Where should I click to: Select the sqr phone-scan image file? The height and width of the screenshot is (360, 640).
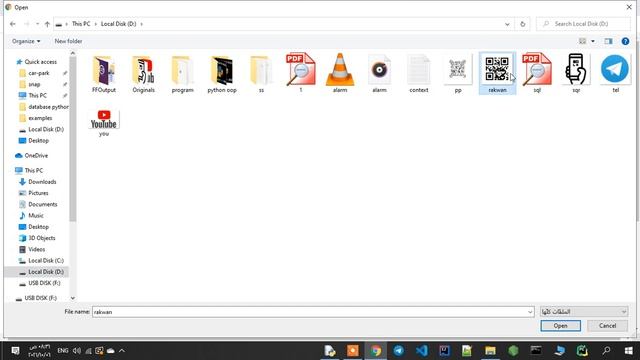[576, 73]
